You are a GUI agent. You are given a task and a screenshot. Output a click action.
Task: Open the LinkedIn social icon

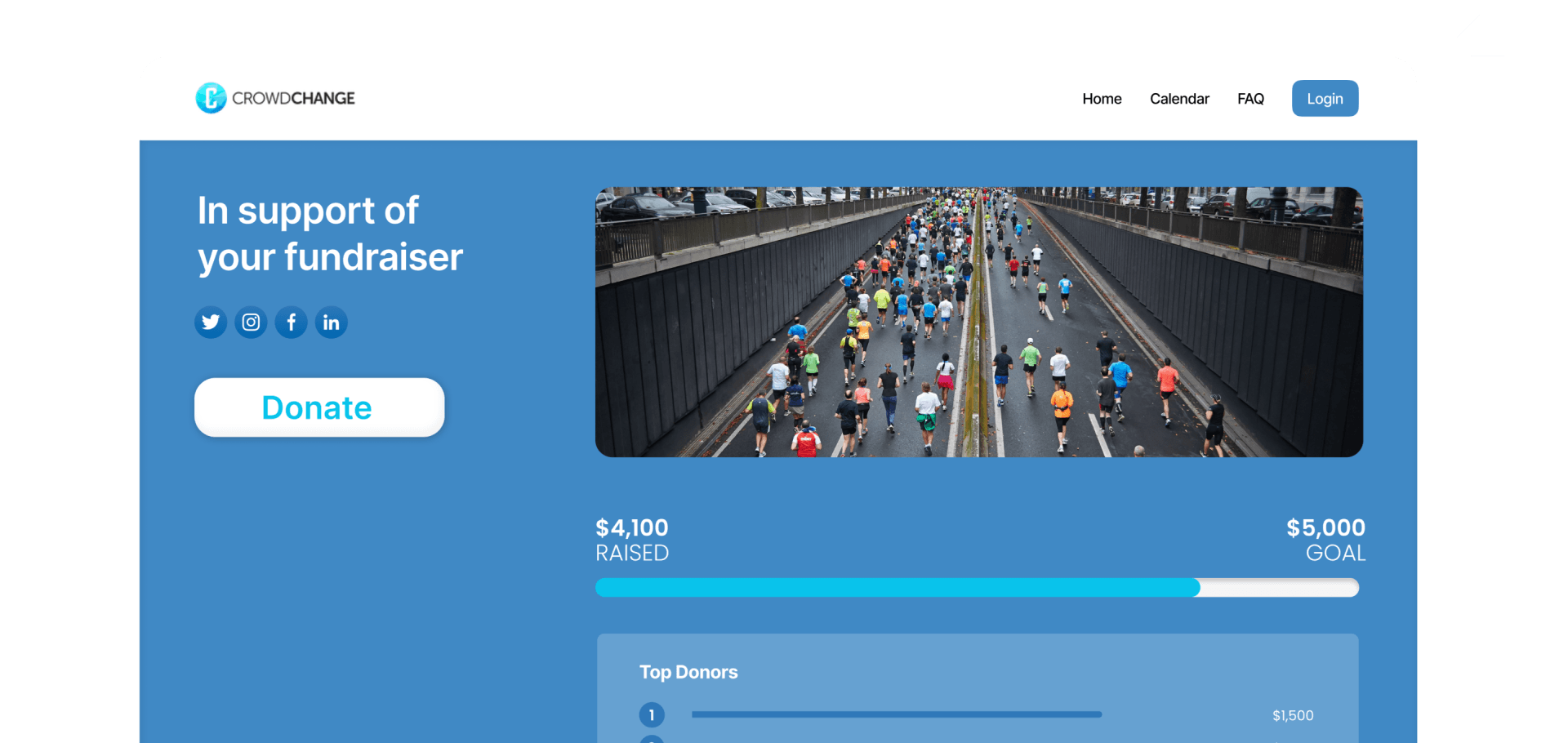pyautogui.click(x=331, y=322)
